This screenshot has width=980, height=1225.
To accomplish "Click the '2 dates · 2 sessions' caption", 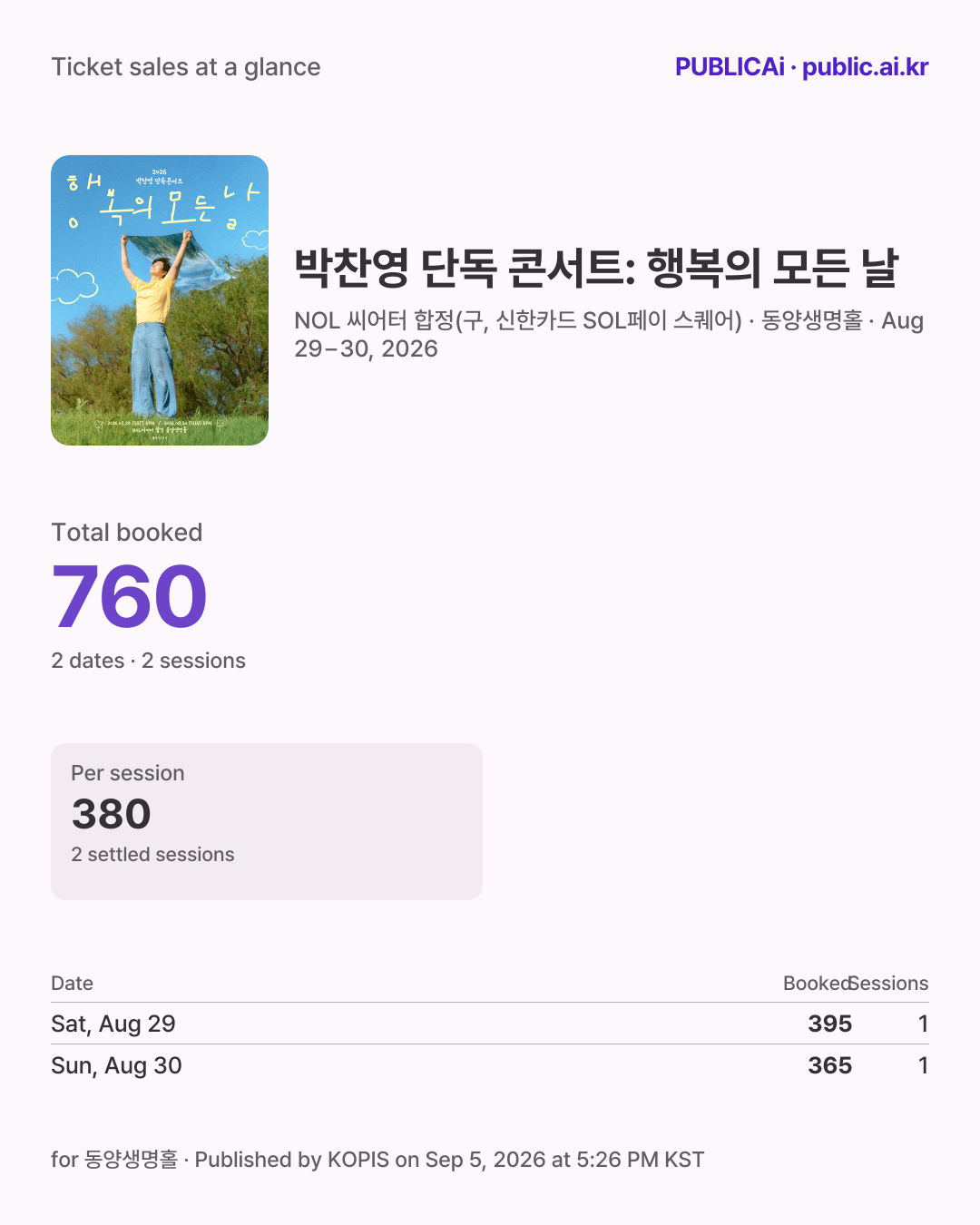I will (148, 661).
